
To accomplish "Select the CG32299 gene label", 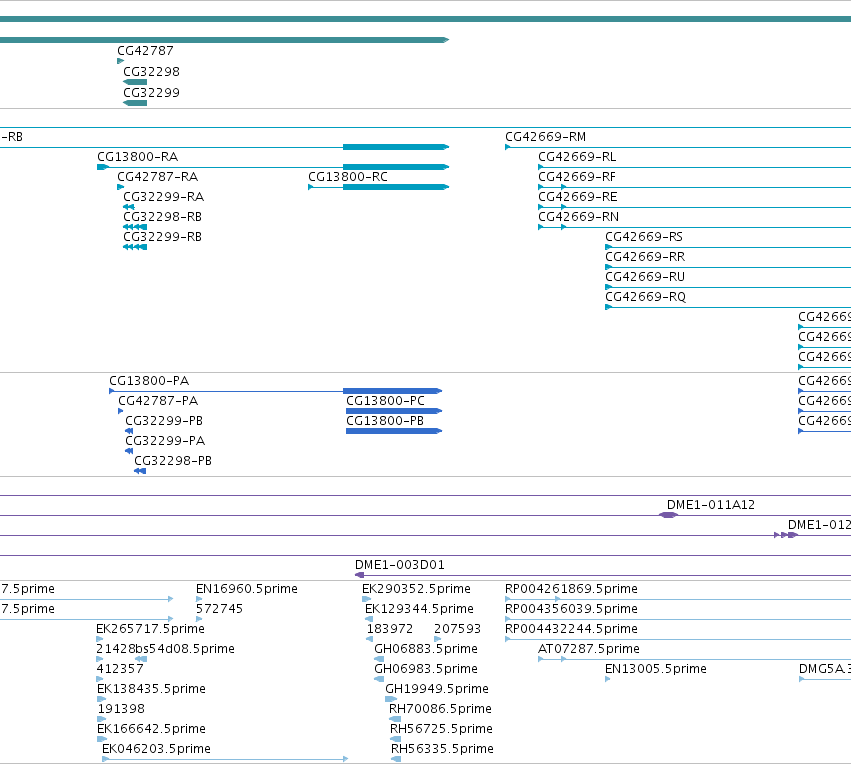I will pyautogui.click(x=151, y=92).
